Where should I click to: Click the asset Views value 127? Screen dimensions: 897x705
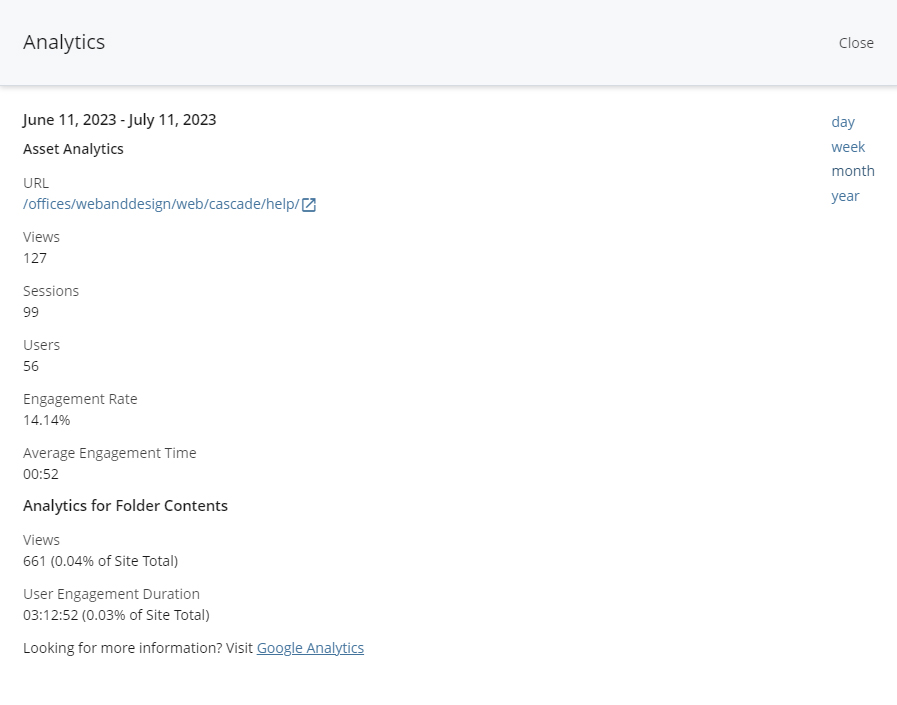tap(35, 258)
